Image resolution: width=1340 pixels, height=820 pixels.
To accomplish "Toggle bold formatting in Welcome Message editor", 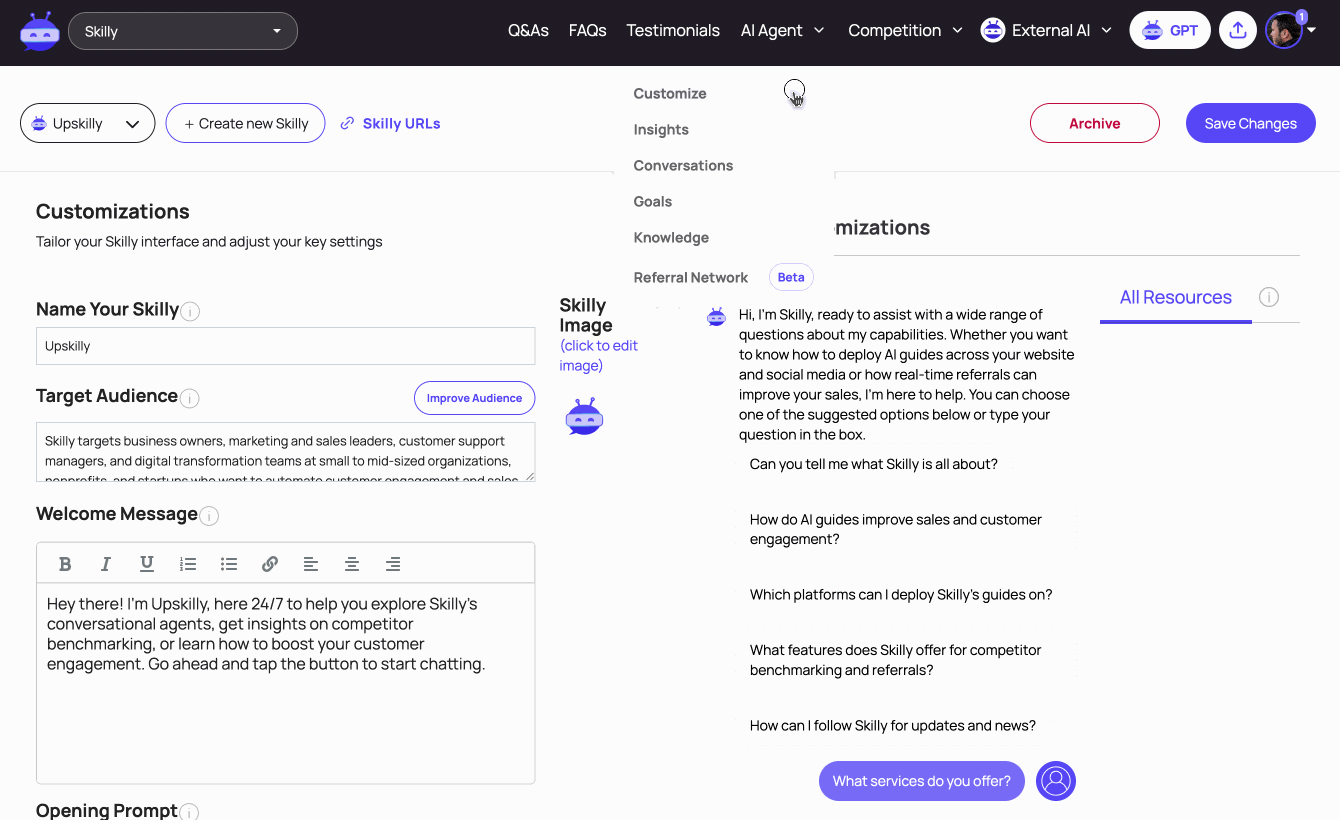I will [65, 564].
